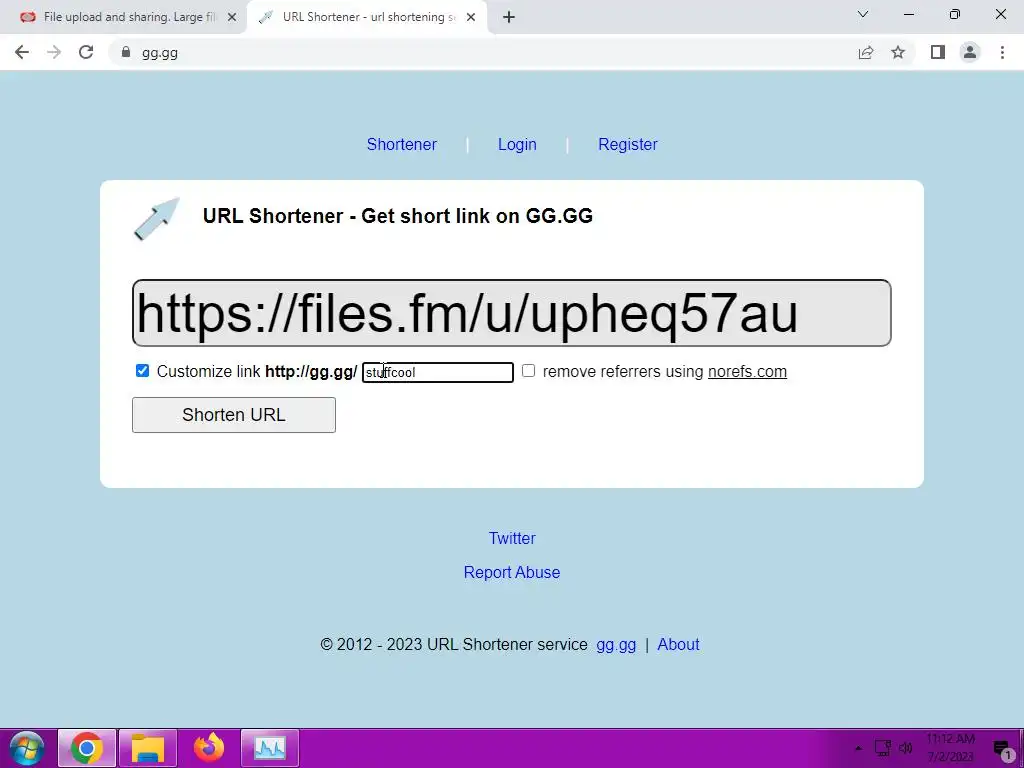
Task: Go back using the browser back arrow
Action: (22, 52)
